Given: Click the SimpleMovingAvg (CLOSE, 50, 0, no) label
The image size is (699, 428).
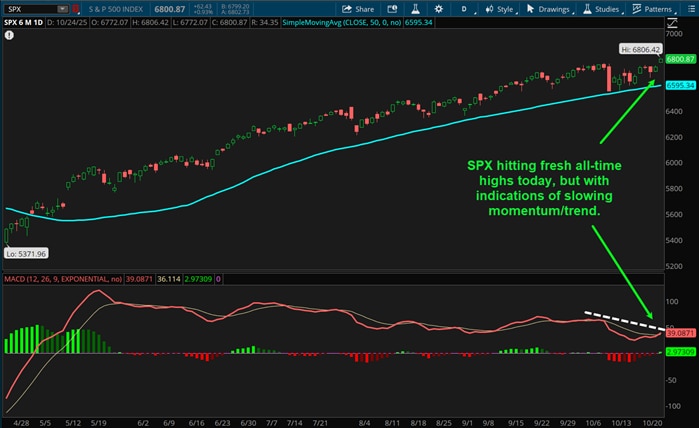Looking at the screenshot, I should [x=341, y=22].
